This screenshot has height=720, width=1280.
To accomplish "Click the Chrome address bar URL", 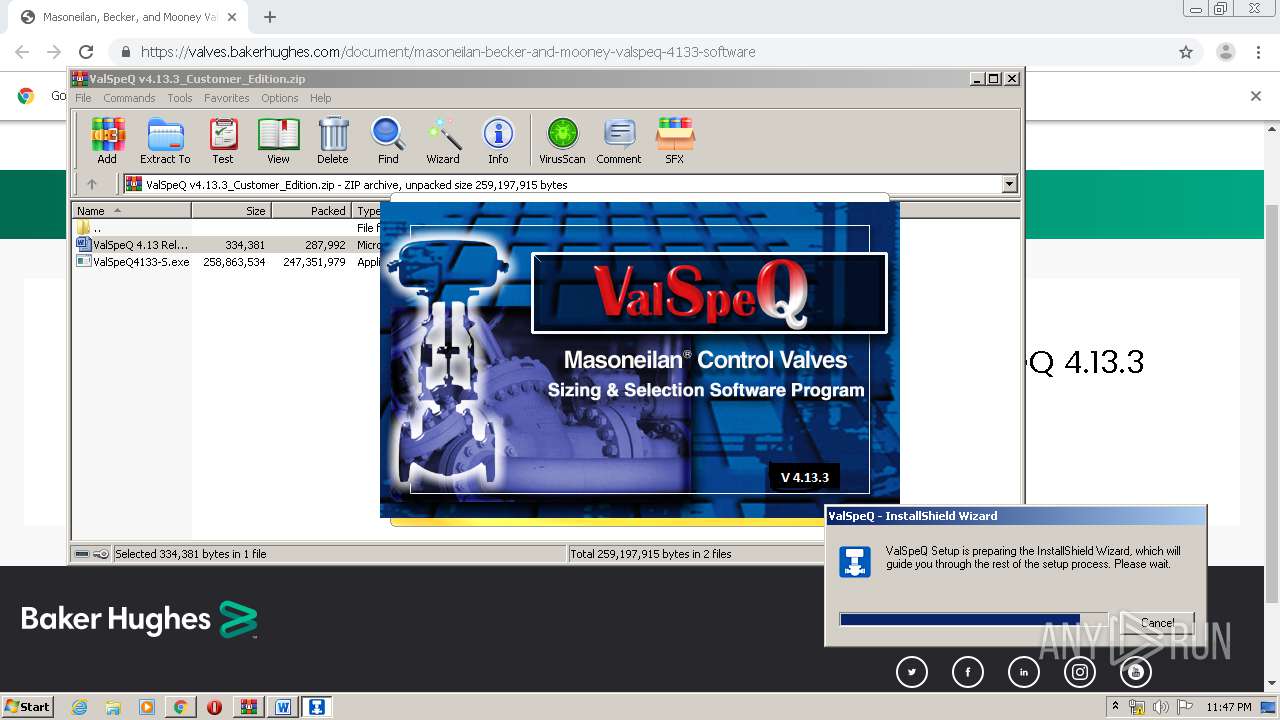I will [x=448, y=52].
